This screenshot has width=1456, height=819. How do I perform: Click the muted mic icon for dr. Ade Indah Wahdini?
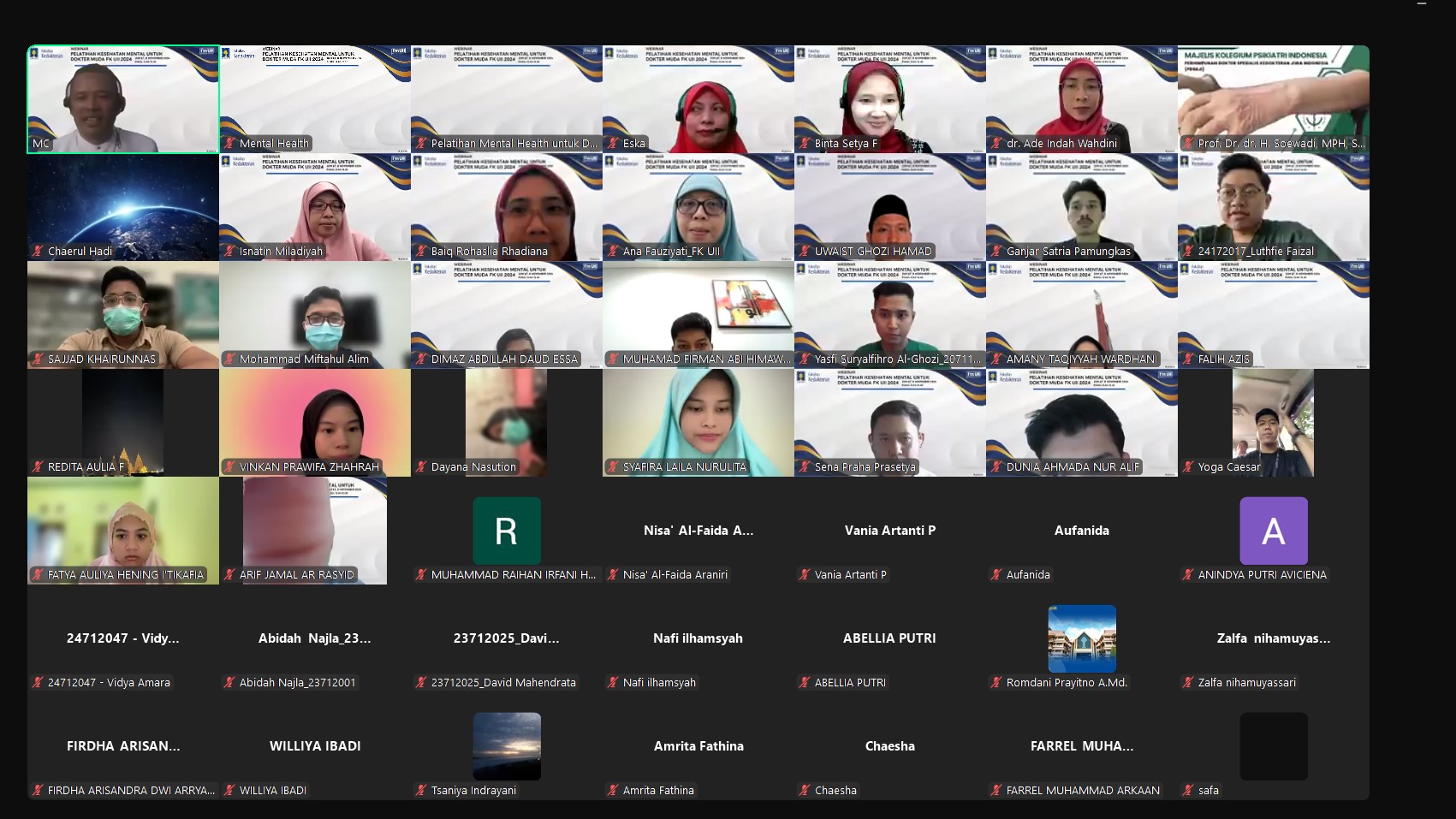coord(996,143)
